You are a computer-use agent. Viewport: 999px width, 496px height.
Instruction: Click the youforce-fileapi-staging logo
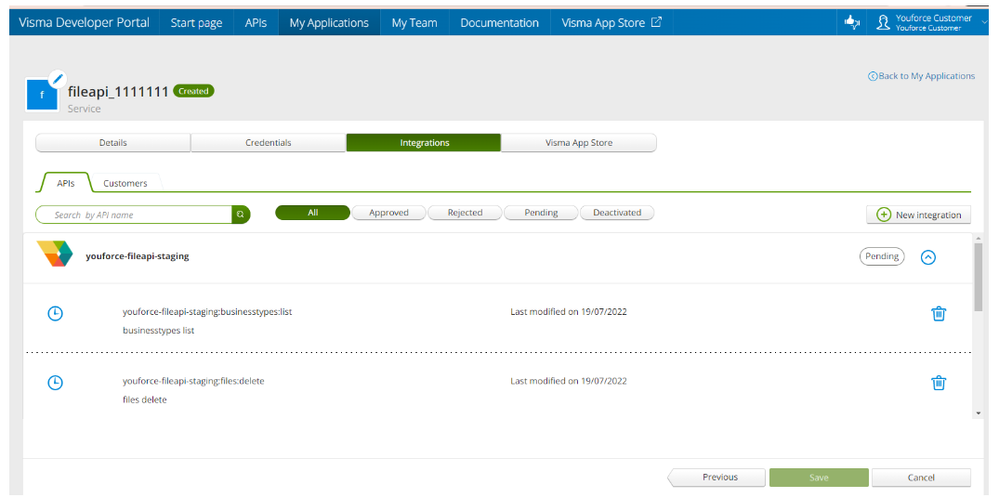point(55,254)
